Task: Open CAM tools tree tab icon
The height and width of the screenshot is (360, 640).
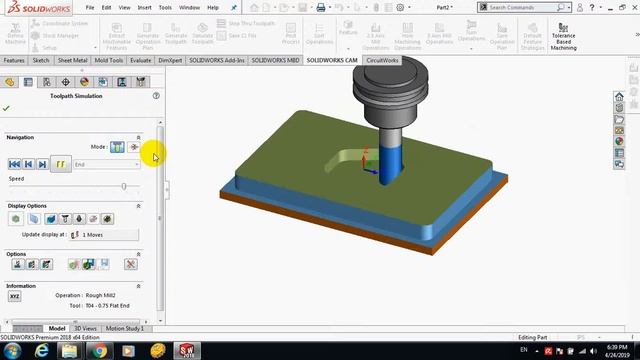Action: [141, 82]
